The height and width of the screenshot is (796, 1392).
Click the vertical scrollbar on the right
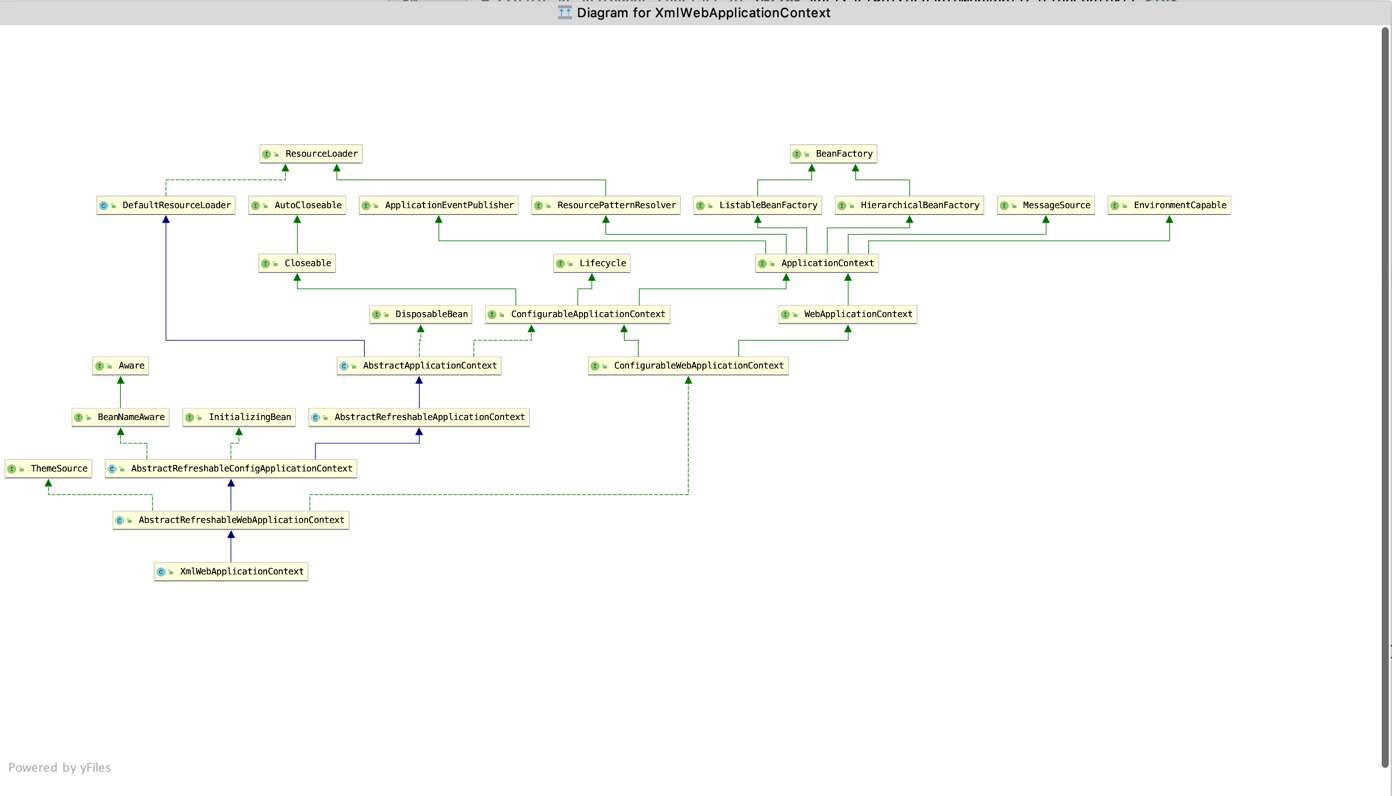[1385, 398]
